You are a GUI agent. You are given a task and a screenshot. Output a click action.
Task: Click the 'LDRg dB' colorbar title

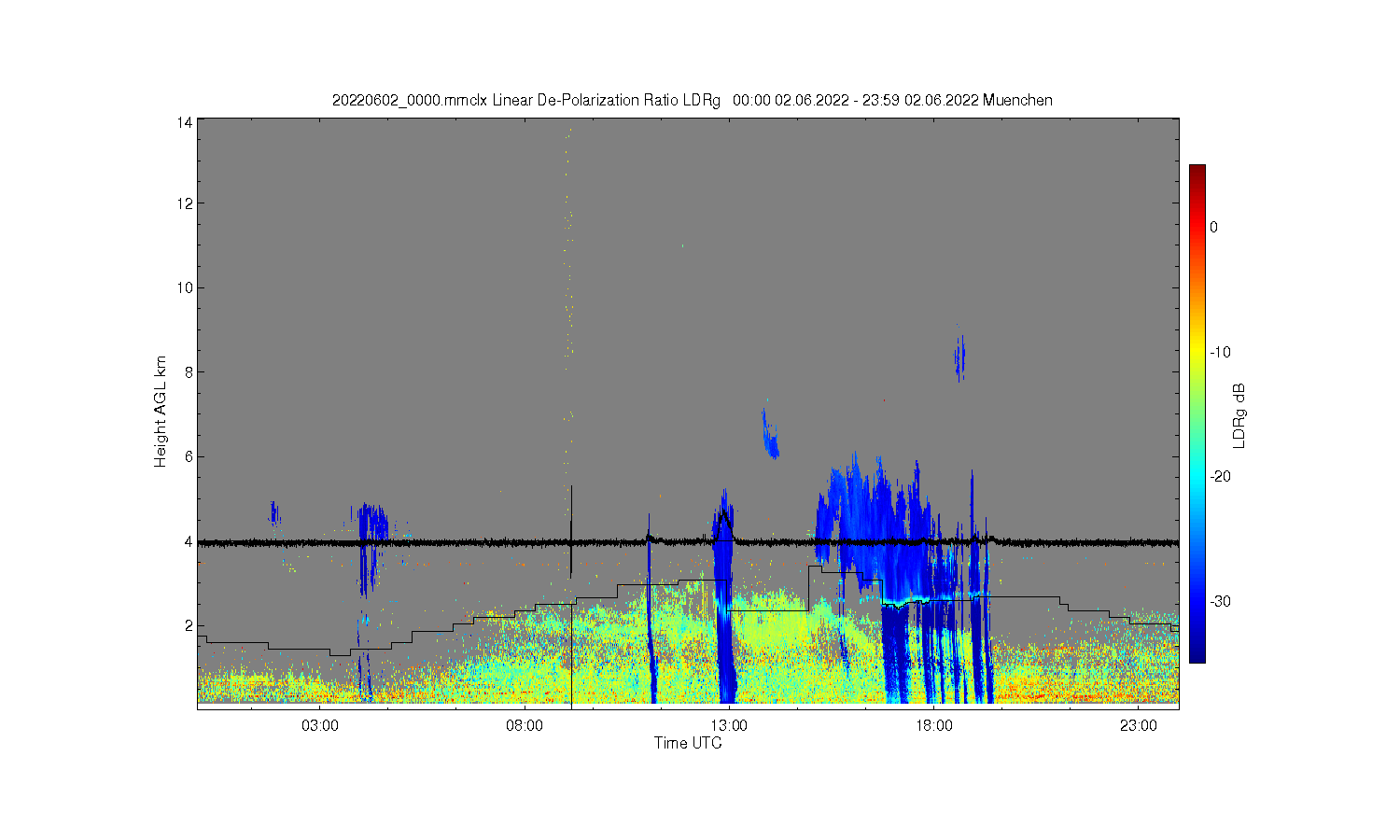1239,415
